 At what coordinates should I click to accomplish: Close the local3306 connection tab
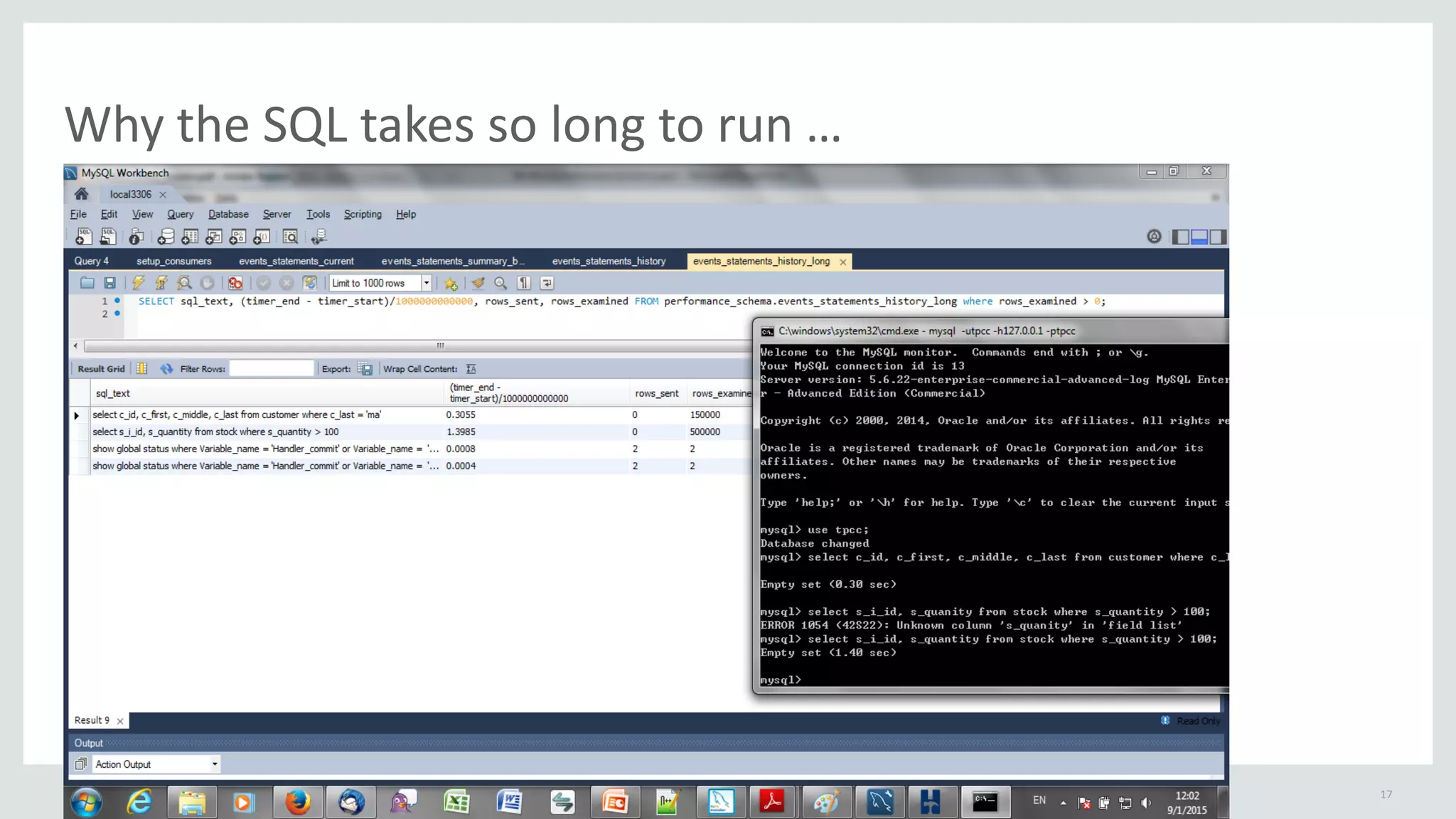click(x=163, y=195)
